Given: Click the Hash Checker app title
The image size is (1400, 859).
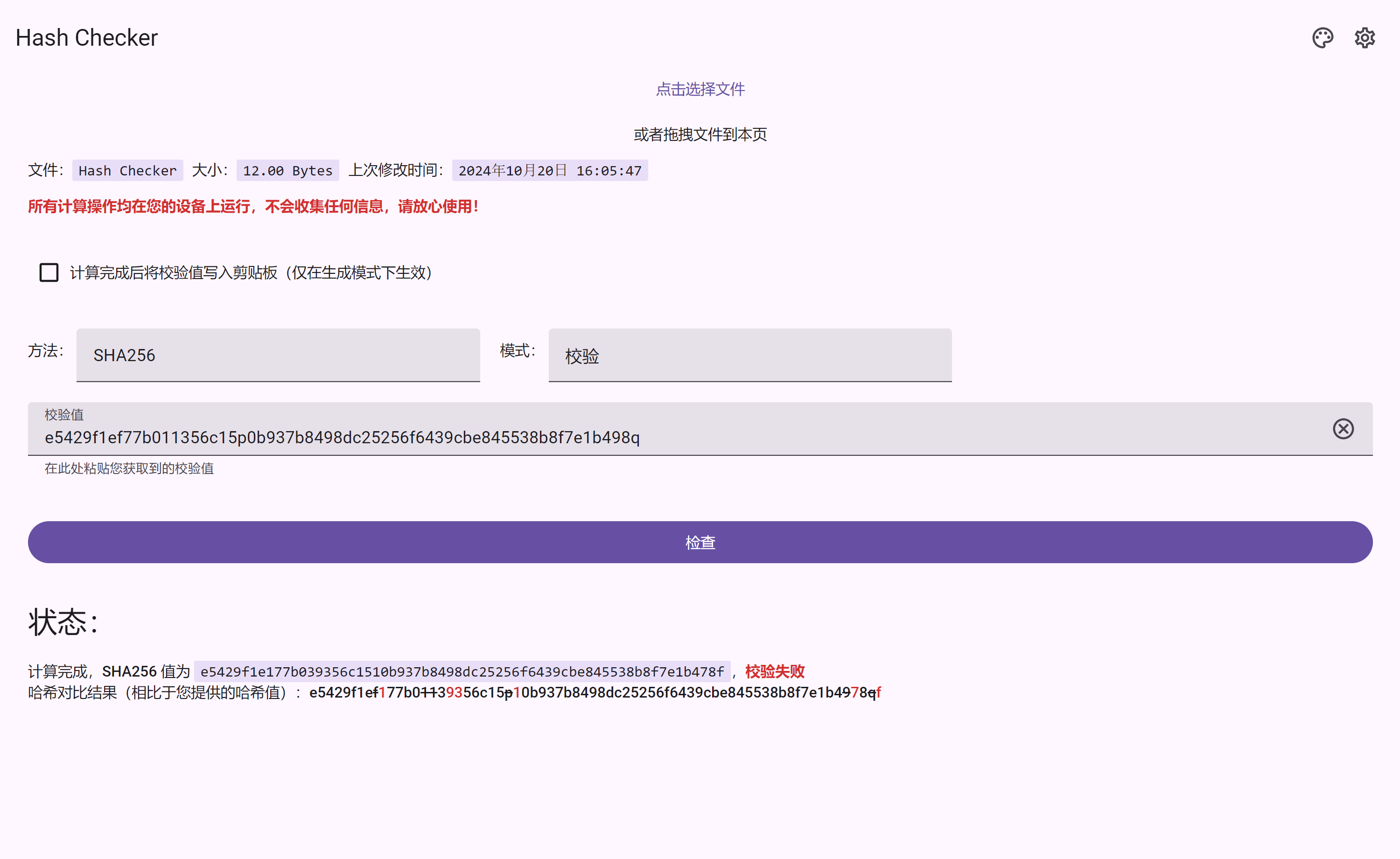Looking at the screenshot, I should (x=86, y=38).
